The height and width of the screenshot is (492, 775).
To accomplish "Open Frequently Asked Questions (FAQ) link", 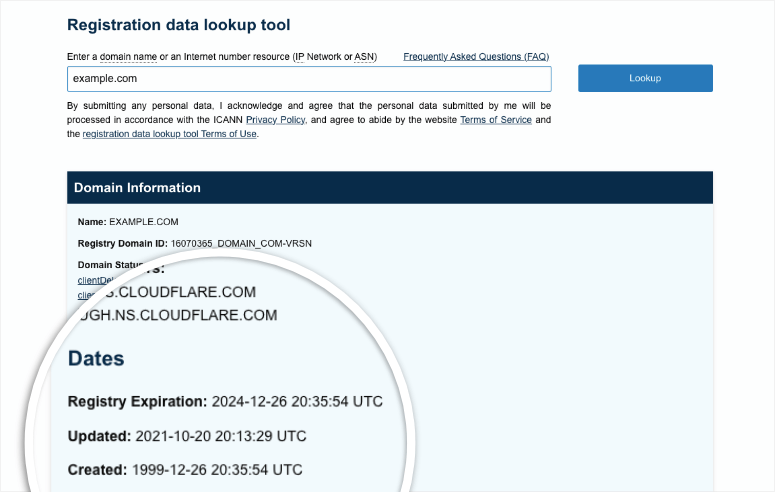I will tap(476, 57).
